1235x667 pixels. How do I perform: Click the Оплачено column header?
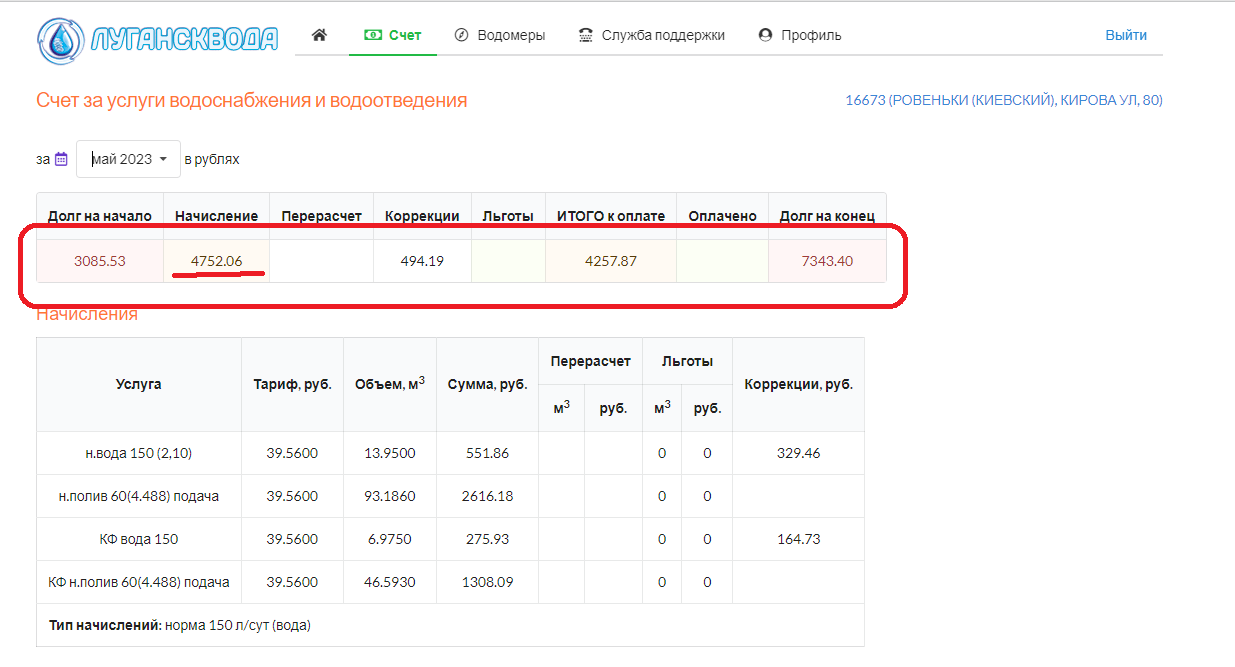point(722,216)
